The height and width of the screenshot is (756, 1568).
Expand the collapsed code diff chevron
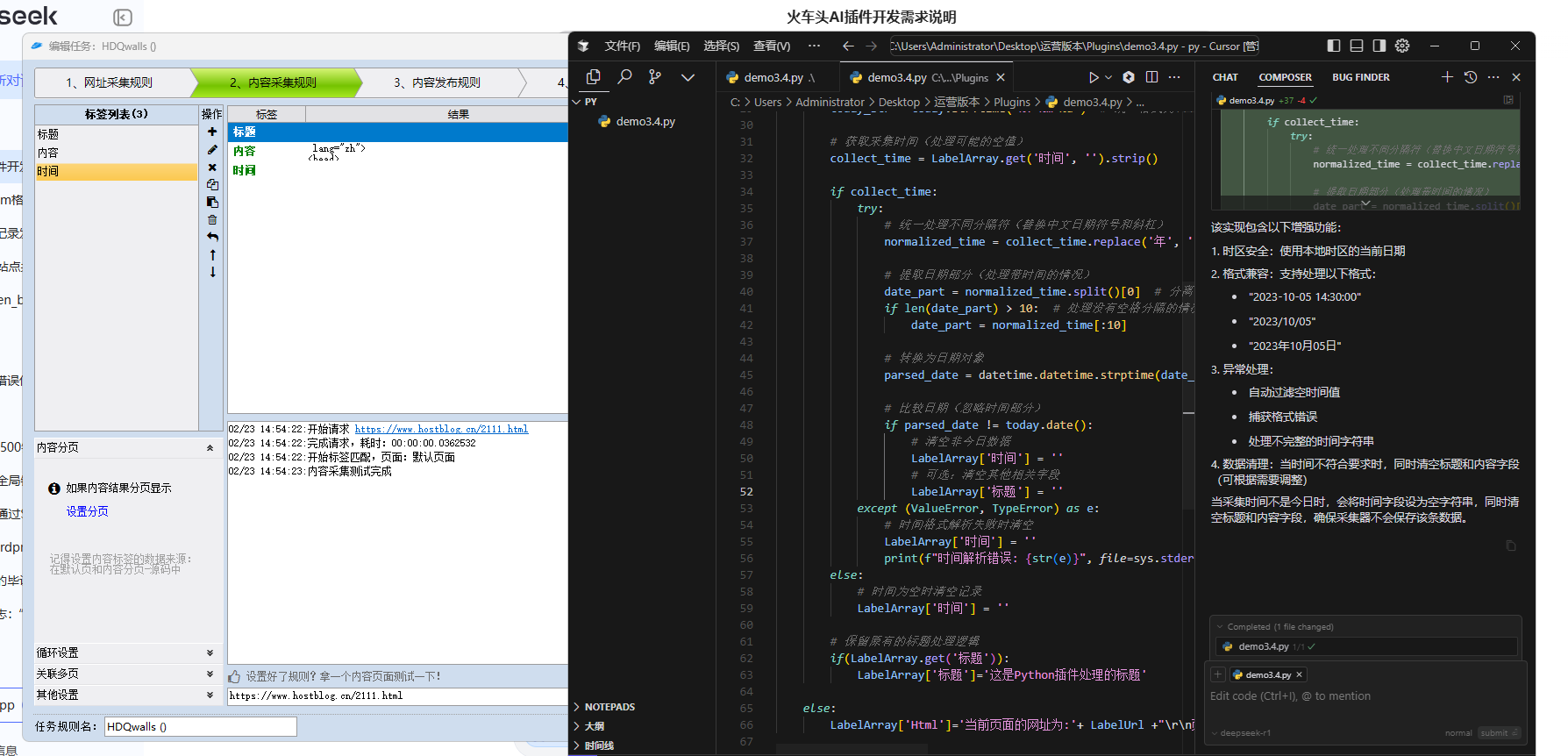1365,203
